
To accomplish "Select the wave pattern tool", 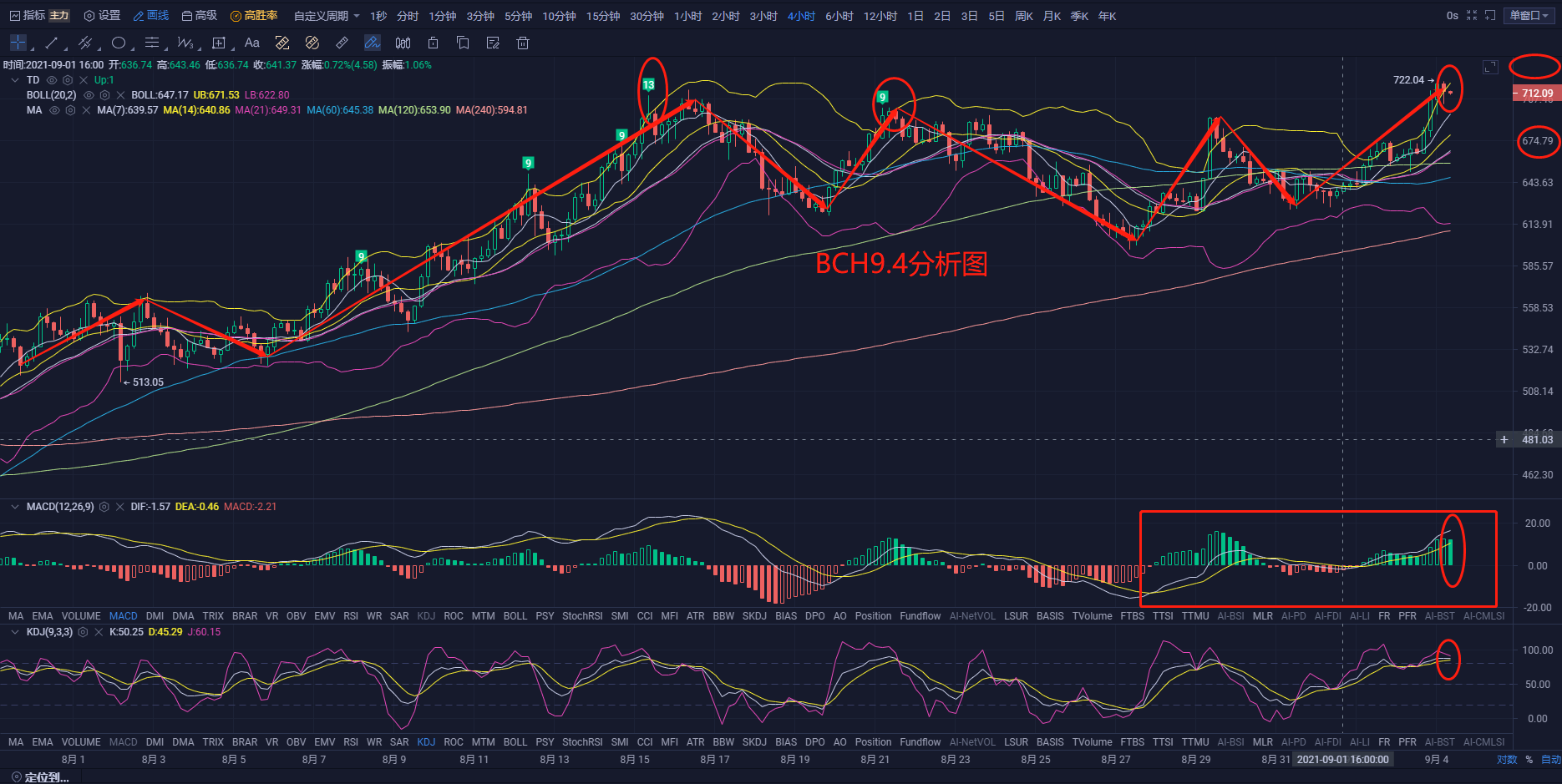I will coord(185,43).
